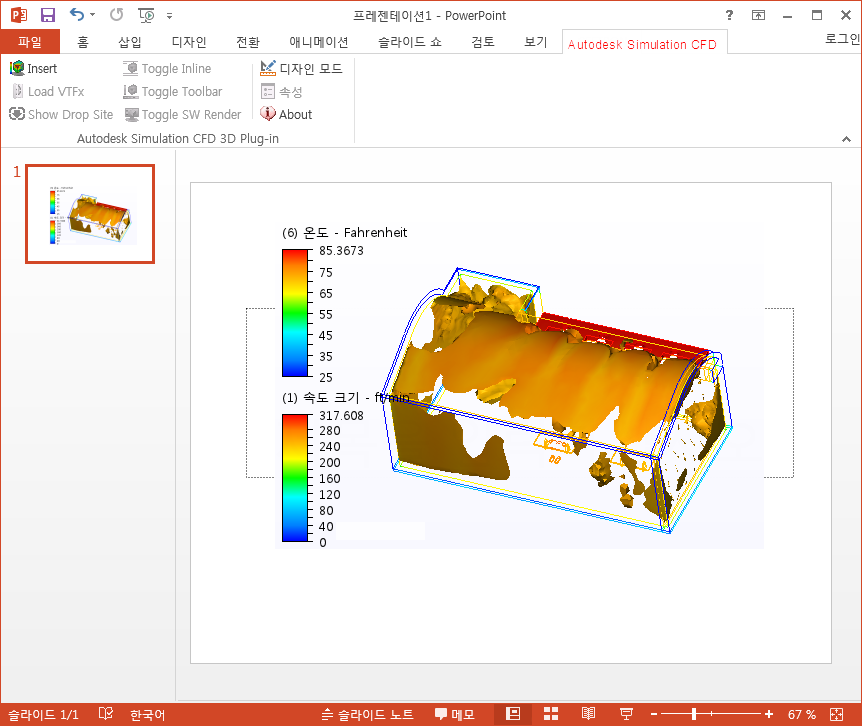Click the spell check status icon
The image size is (862, 726).
pos(106,714)
